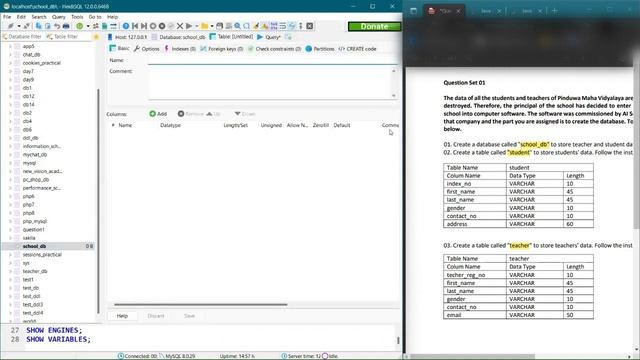Expand the cookies_practical database node

click(10, 63)
